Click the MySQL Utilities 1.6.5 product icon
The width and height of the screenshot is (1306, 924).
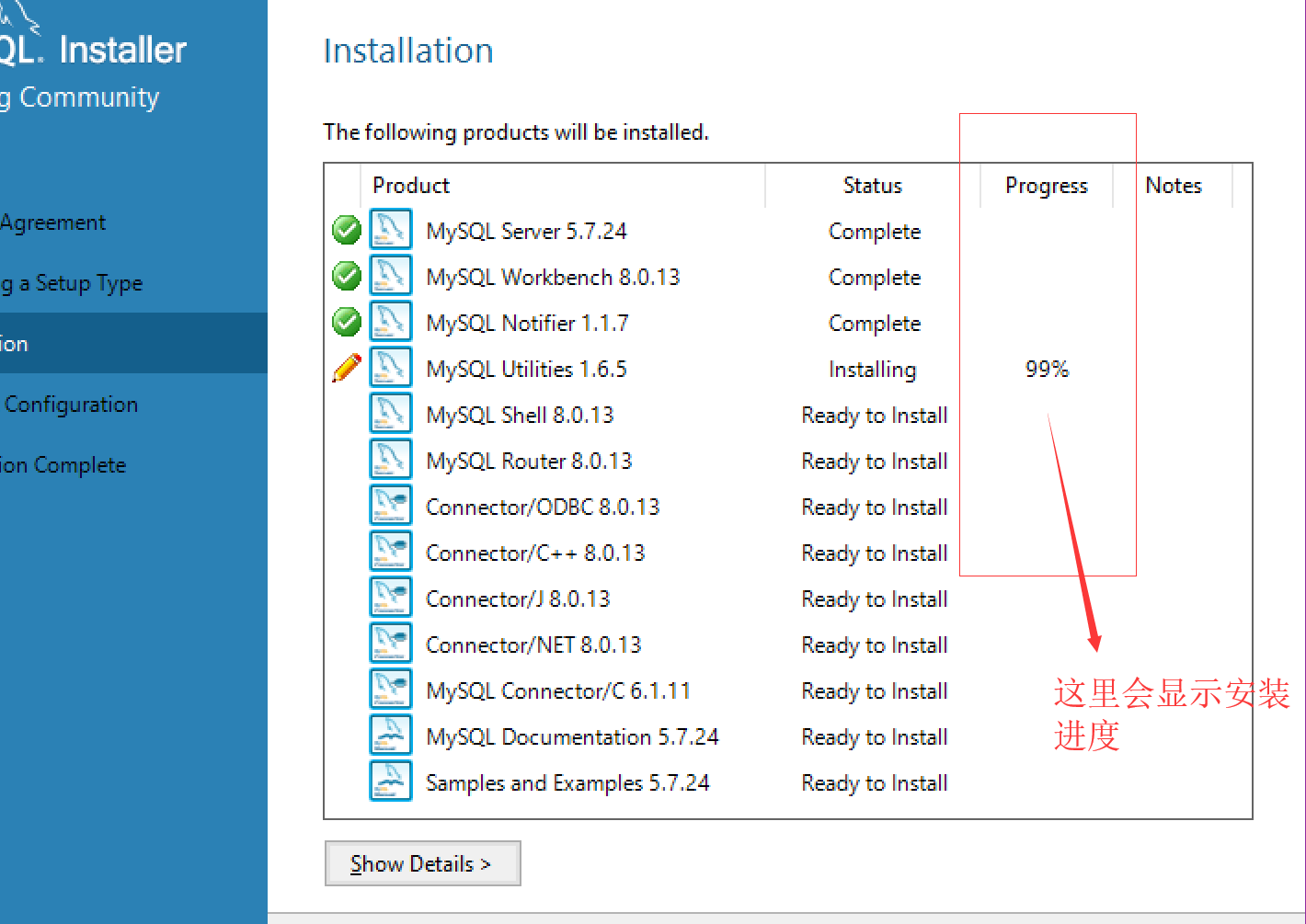pos(391,368)
